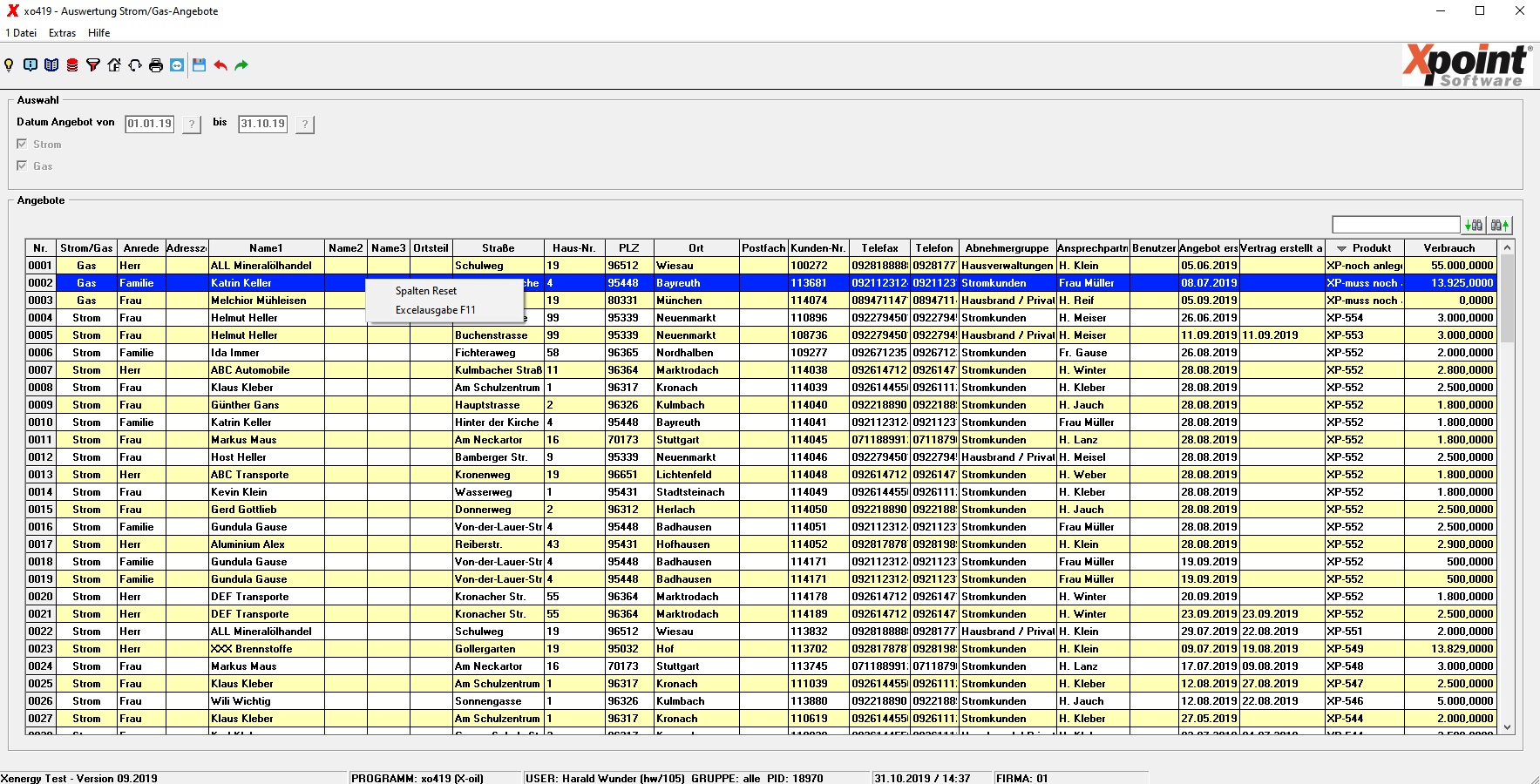The image size is (1540, 784).
Task: Open date picker for Datum Angebot von
Action: [192, 125]
